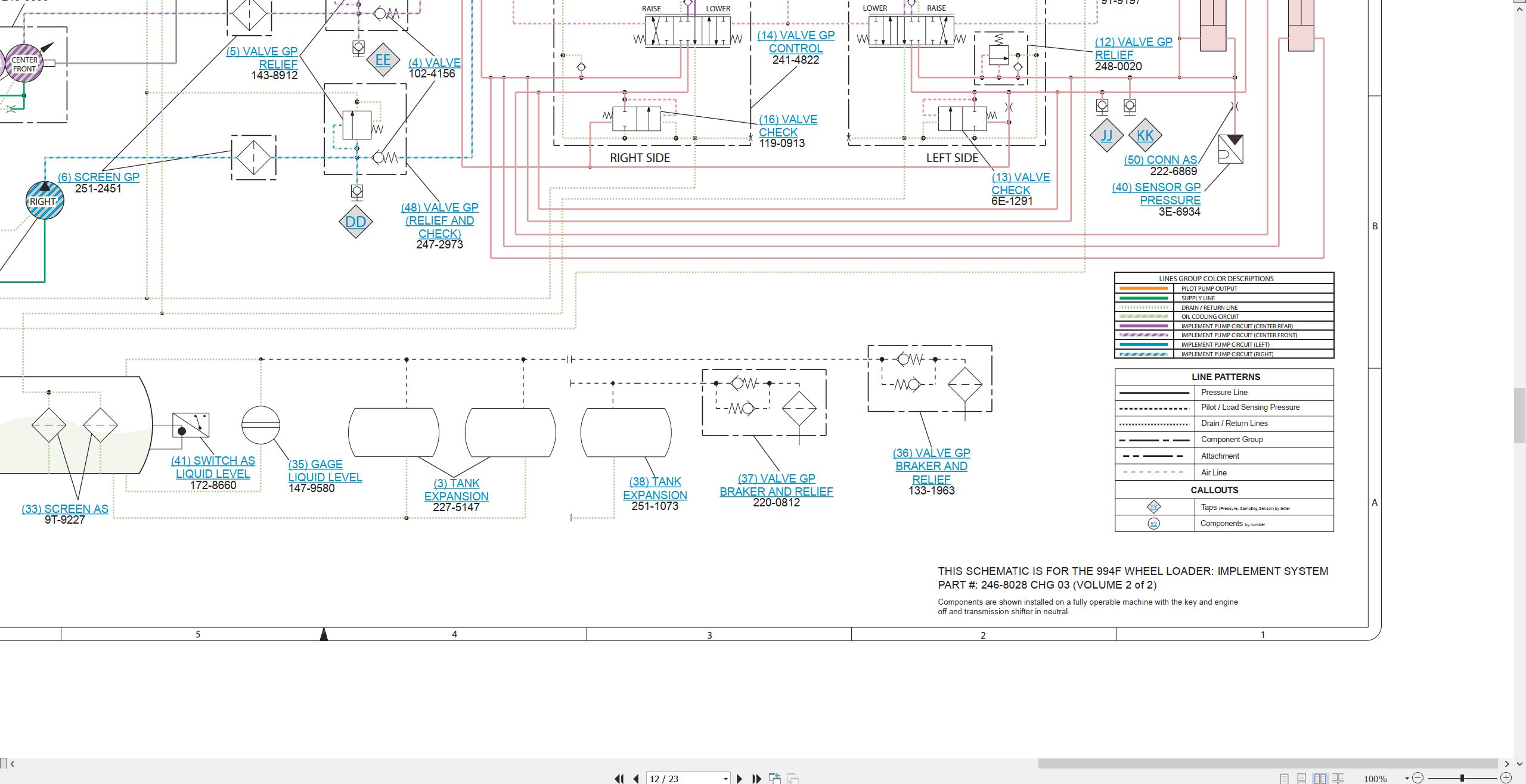Click the CENTER FRONT pump symbol
Viewport: 1526px width, 784px height.
[x=24, y=63]
